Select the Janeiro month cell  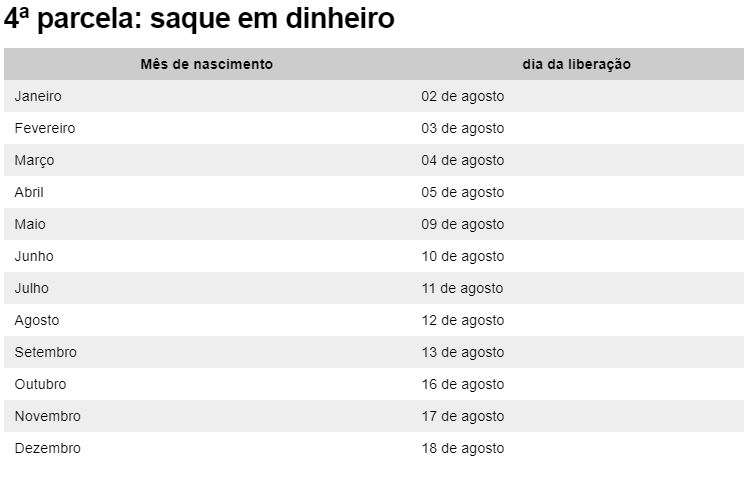(38, 96)
